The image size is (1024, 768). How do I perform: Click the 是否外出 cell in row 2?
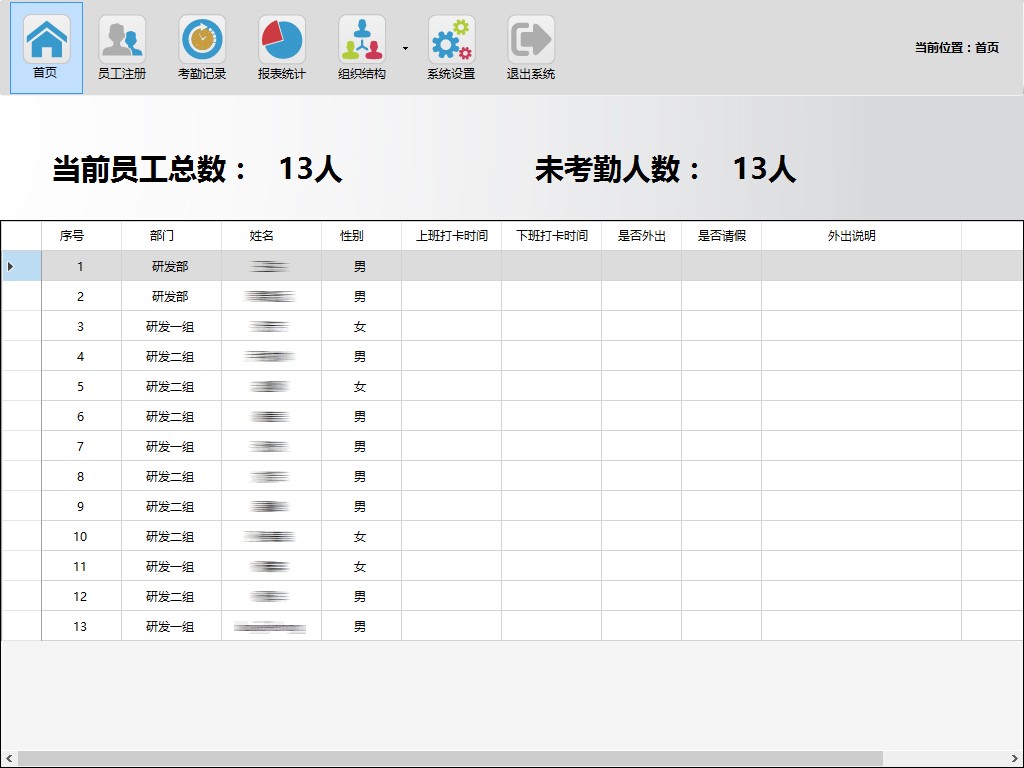tap(641, 296)
